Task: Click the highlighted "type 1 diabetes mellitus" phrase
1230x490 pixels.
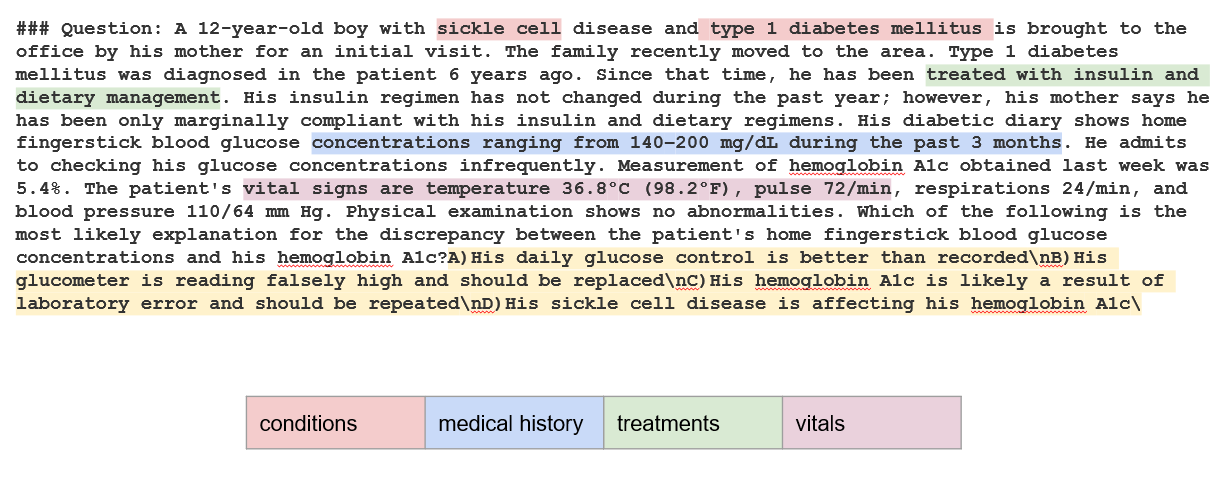Action: point(846,28)
